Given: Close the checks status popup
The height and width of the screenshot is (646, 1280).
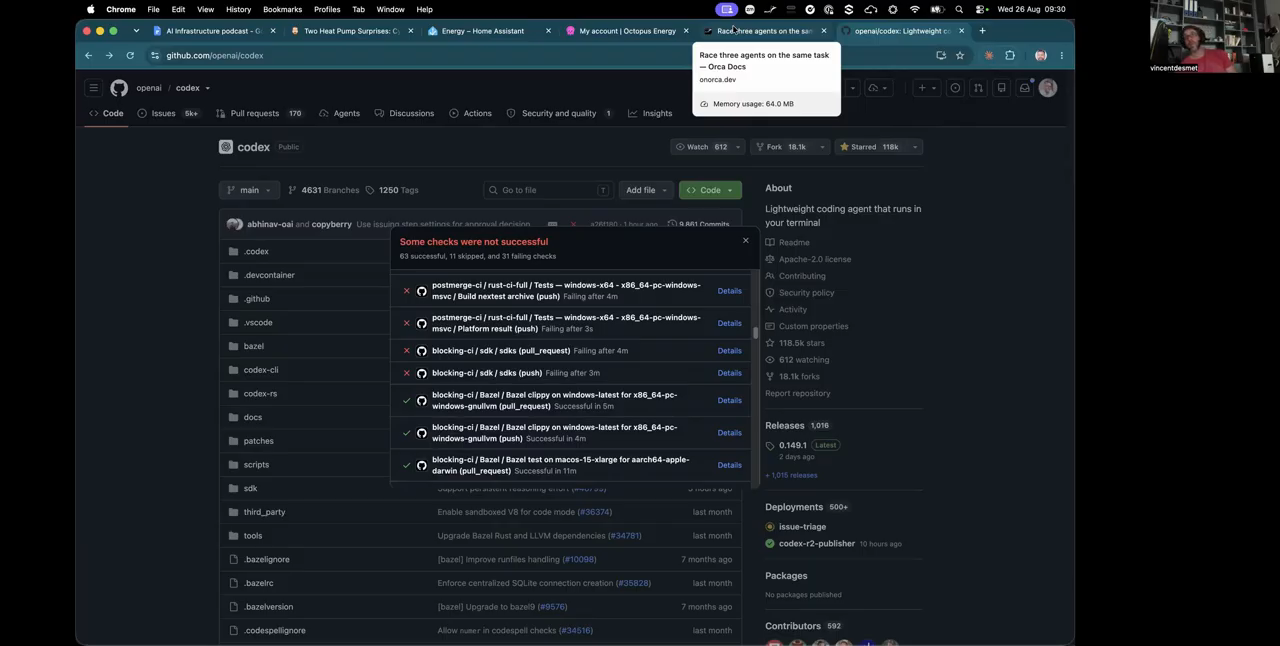Looking at the screenshot, I should pyautogui.click(x=745, y=240).
